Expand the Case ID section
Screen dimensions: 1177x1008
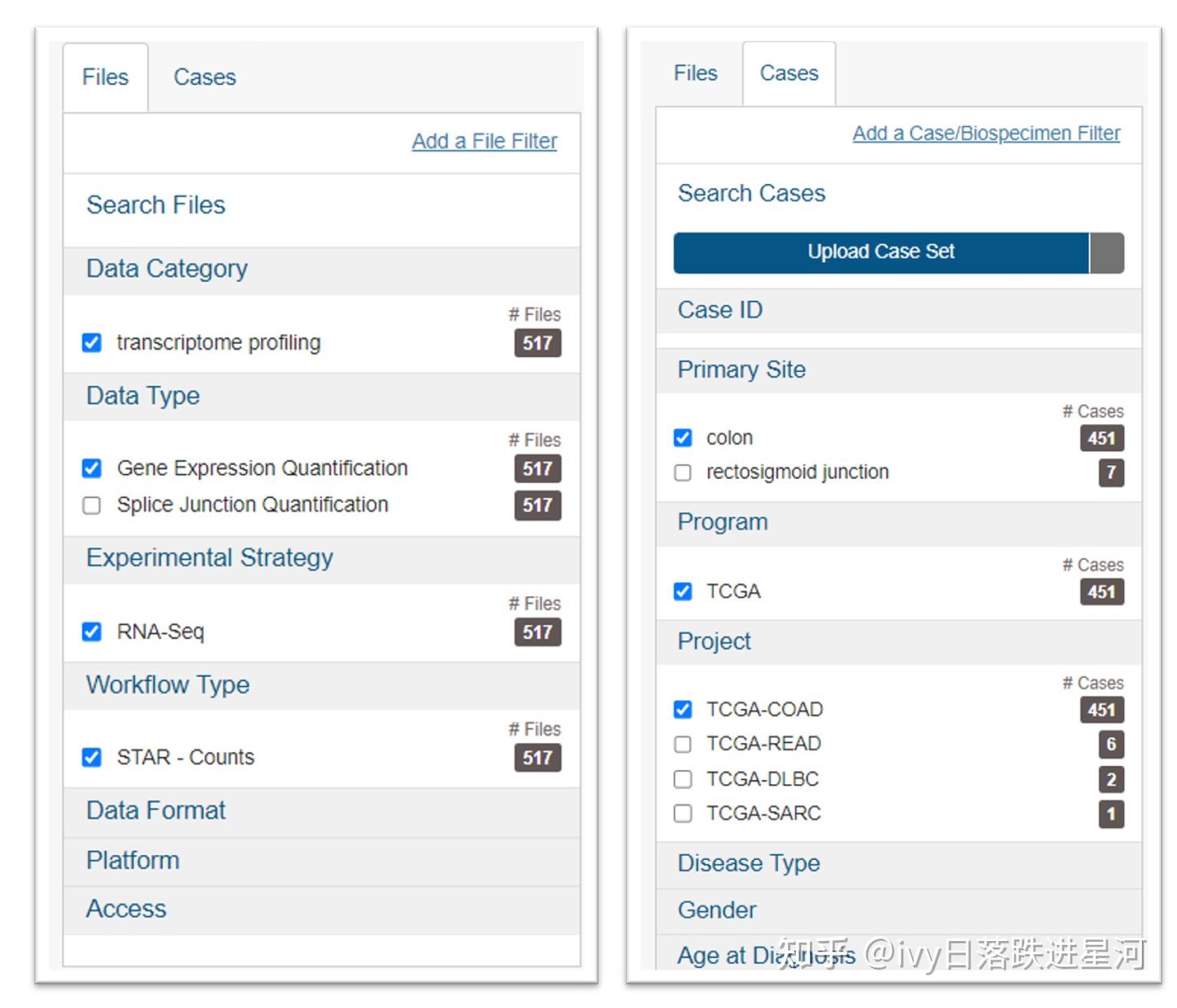point(898,311)
